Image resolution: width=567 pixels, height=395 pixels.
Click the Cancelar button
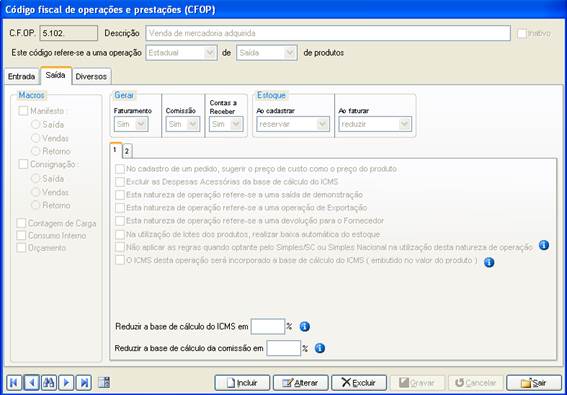point(476,383)
